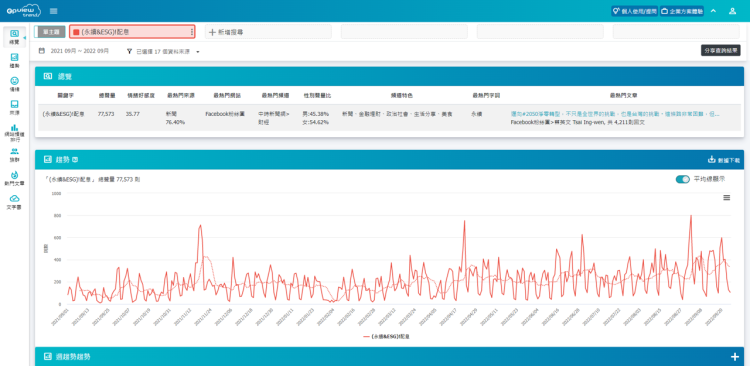Click the 新增搜尋 add search field
The image size is (750, 366).
pos(268,32)
